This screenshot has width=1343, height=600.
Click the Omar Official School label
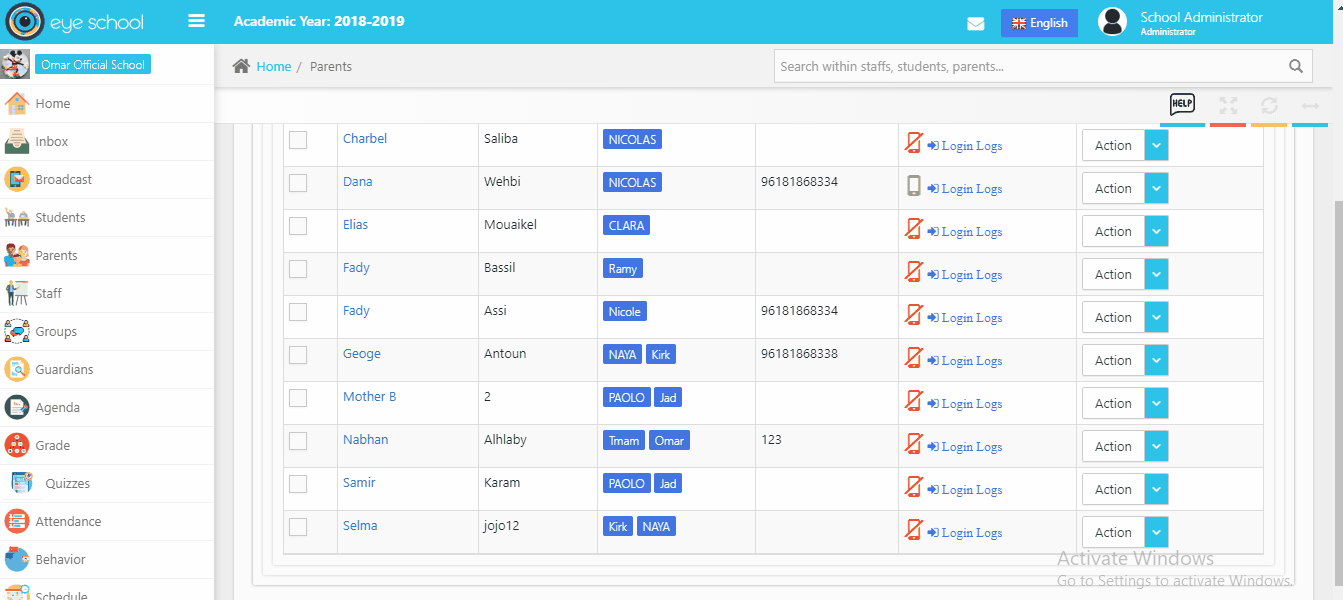click(x=93, y=65)
